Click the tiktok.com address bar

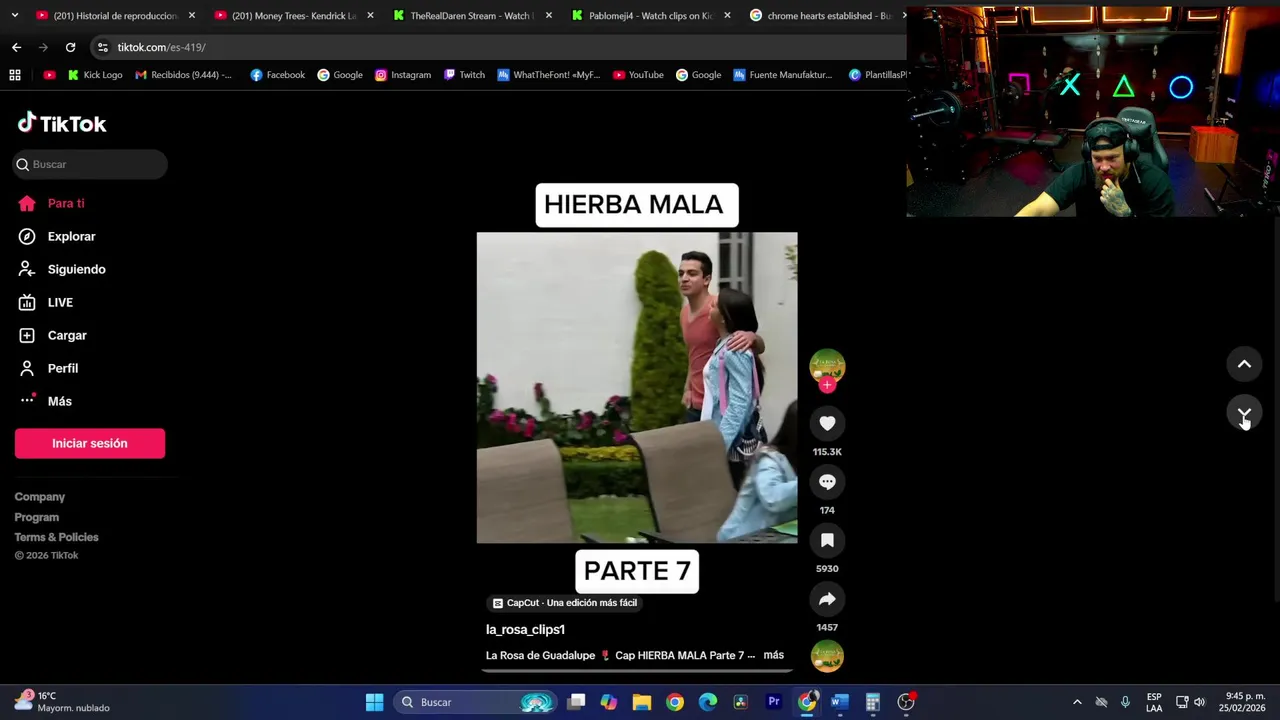500,47
